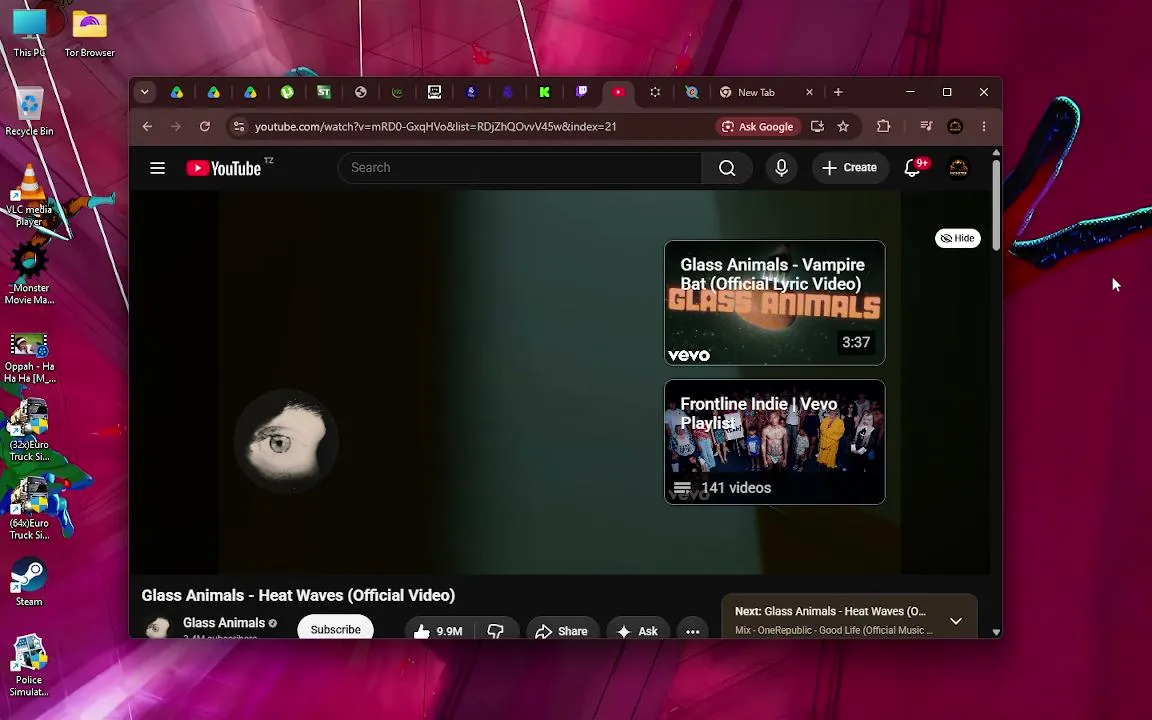Select (64x)Euro Truck Simulator shortcut
The height and width of the screenshot is (720, 1152).
(x=29, y=508)
